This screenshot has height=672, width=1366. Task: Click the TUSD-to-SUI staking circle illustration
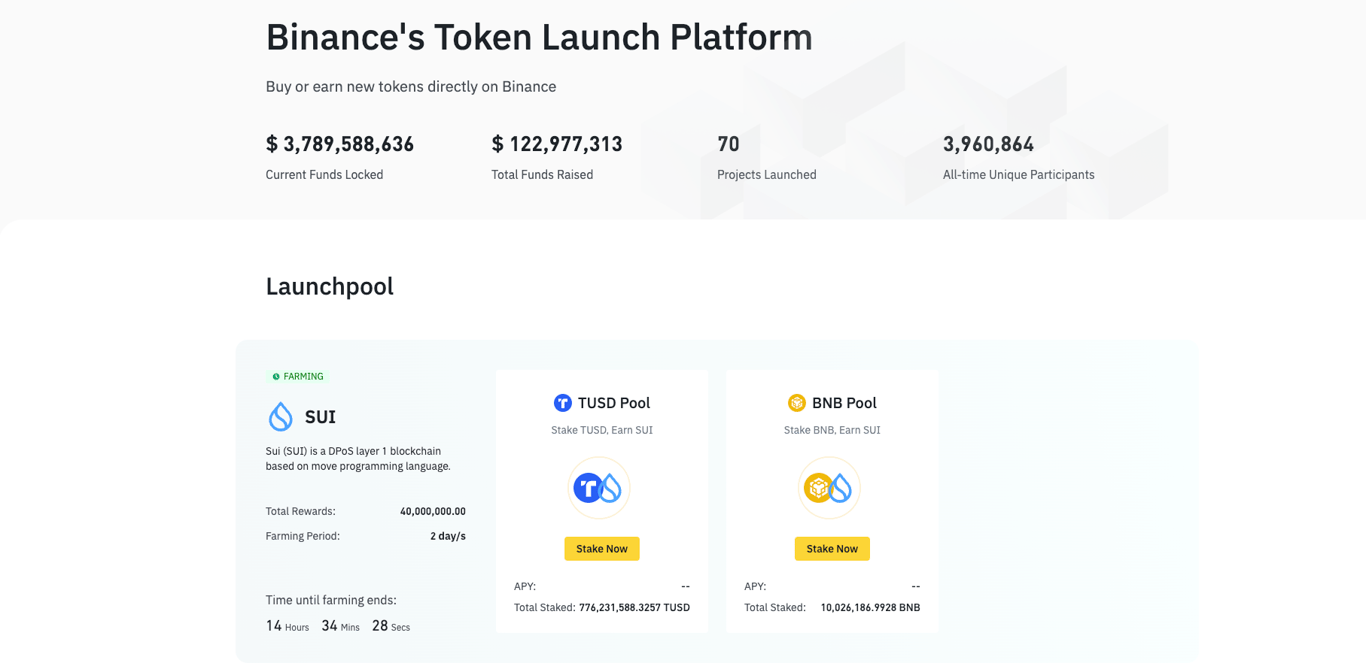point(600,487)
